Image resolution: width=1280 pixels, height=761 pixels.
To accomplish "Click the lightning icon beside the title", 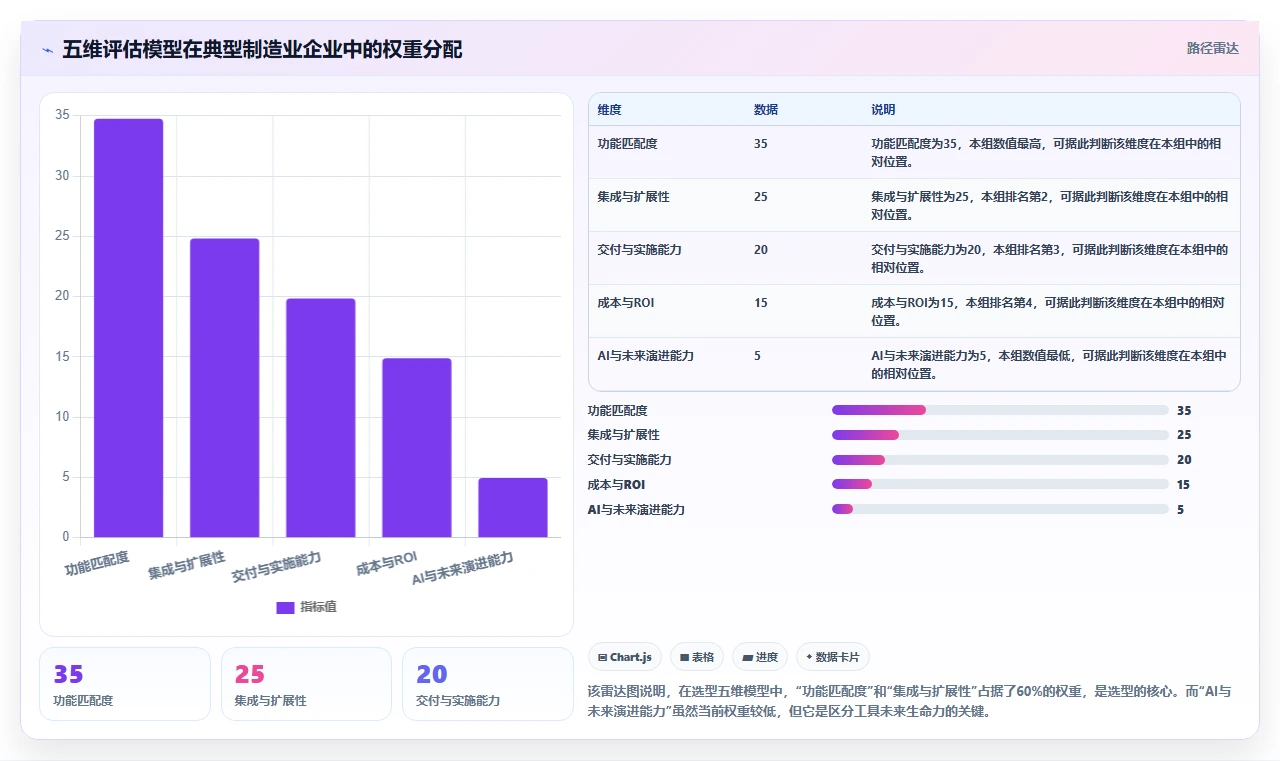I will click(47, 50).
